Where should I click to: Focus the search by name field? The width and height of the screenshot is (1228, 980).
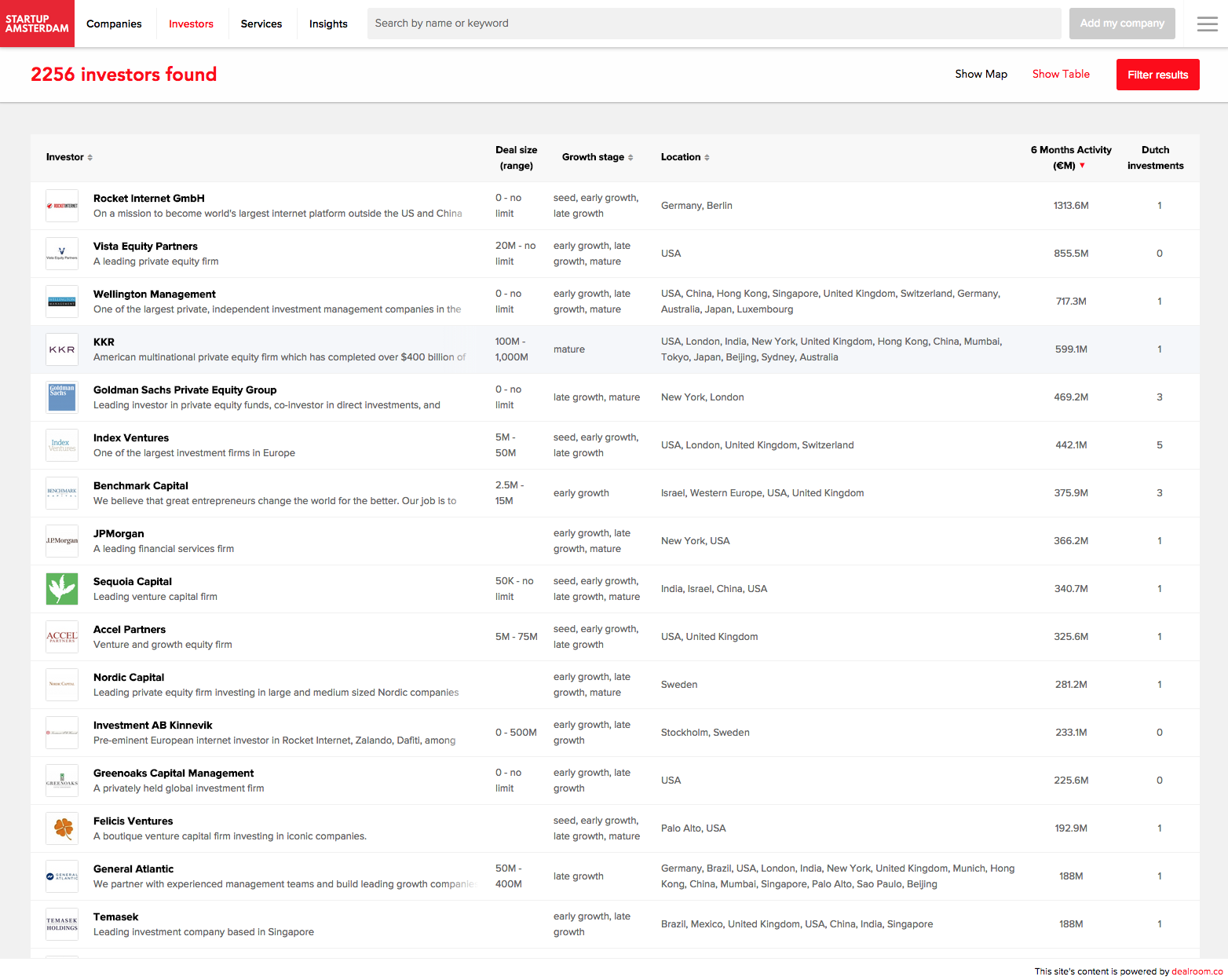click(713, 24)
